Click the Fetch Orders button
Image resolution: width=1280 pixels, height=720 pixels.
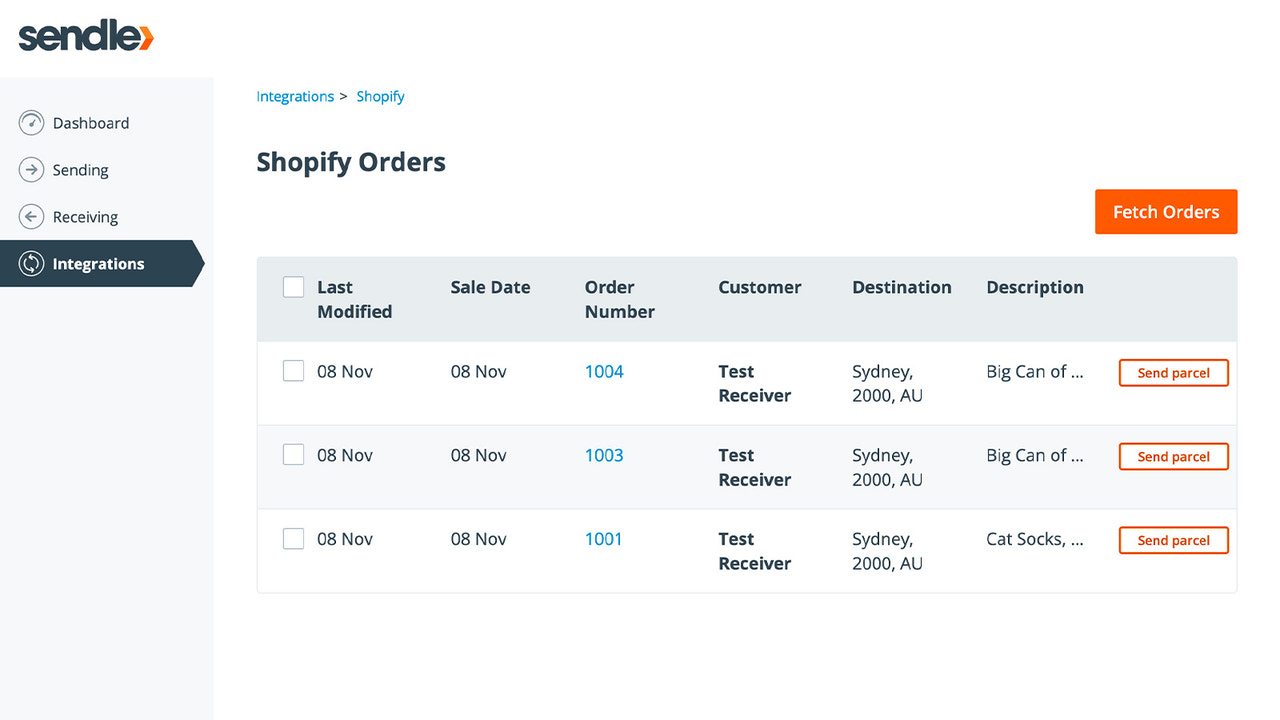[x=1166, y=211]
